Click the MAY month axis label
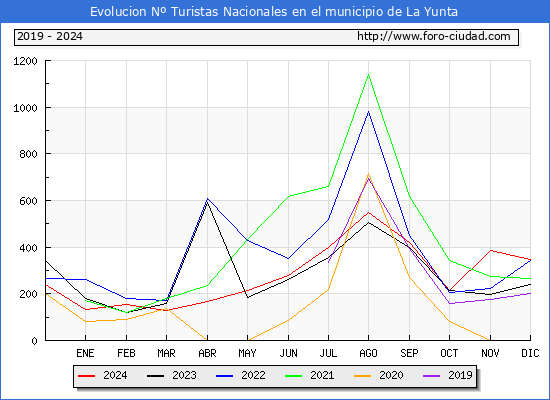Image resolution: width=550 pixels, height=400 pixels. click(x=247, y=353)
